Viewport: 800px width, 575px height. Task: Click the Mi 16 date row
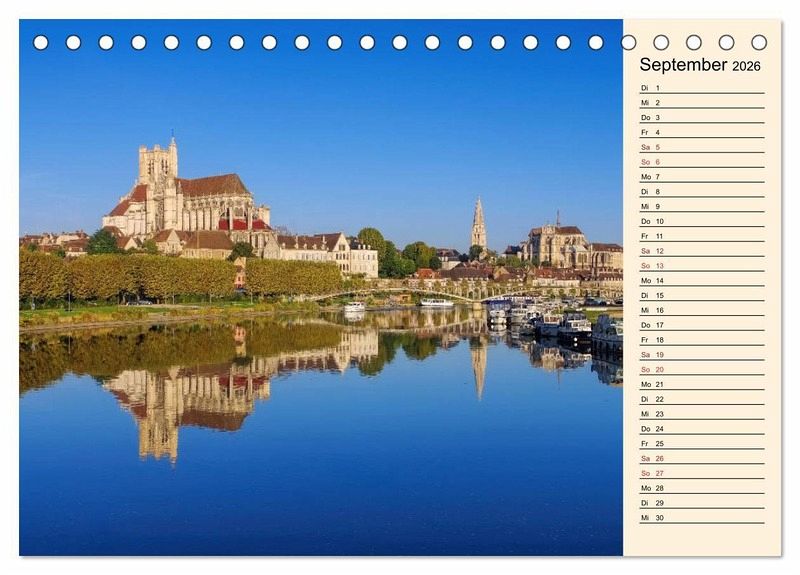[x=701, y=310]
